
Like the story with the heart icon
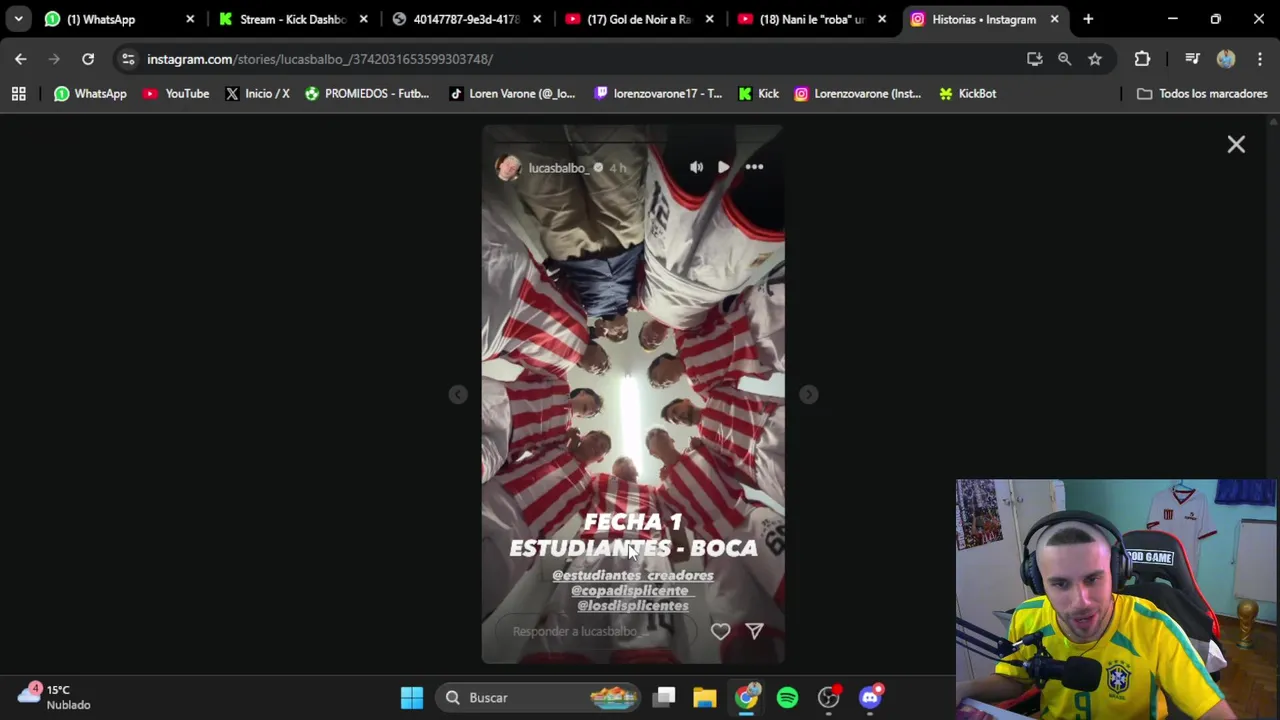pos(720,631)
